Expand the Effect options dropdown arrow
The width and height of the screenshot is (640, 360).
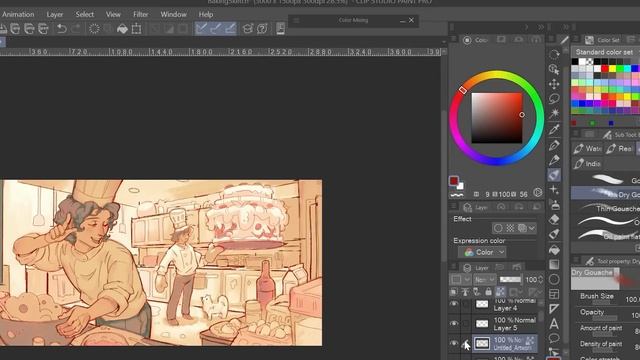[532, 228]
